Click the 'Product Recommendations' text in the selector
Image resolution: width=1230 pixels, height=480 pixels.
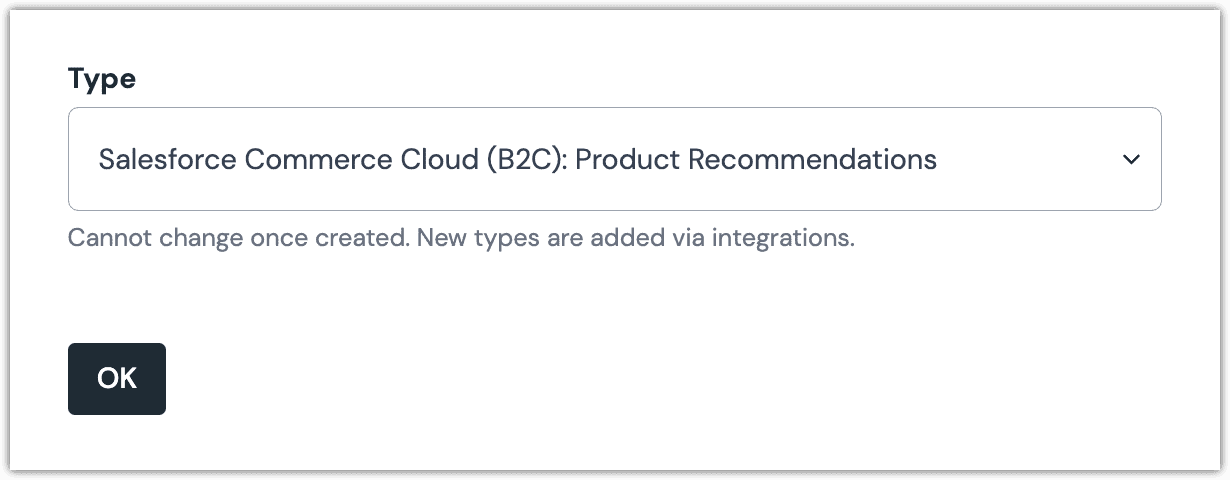click(756, 159)
